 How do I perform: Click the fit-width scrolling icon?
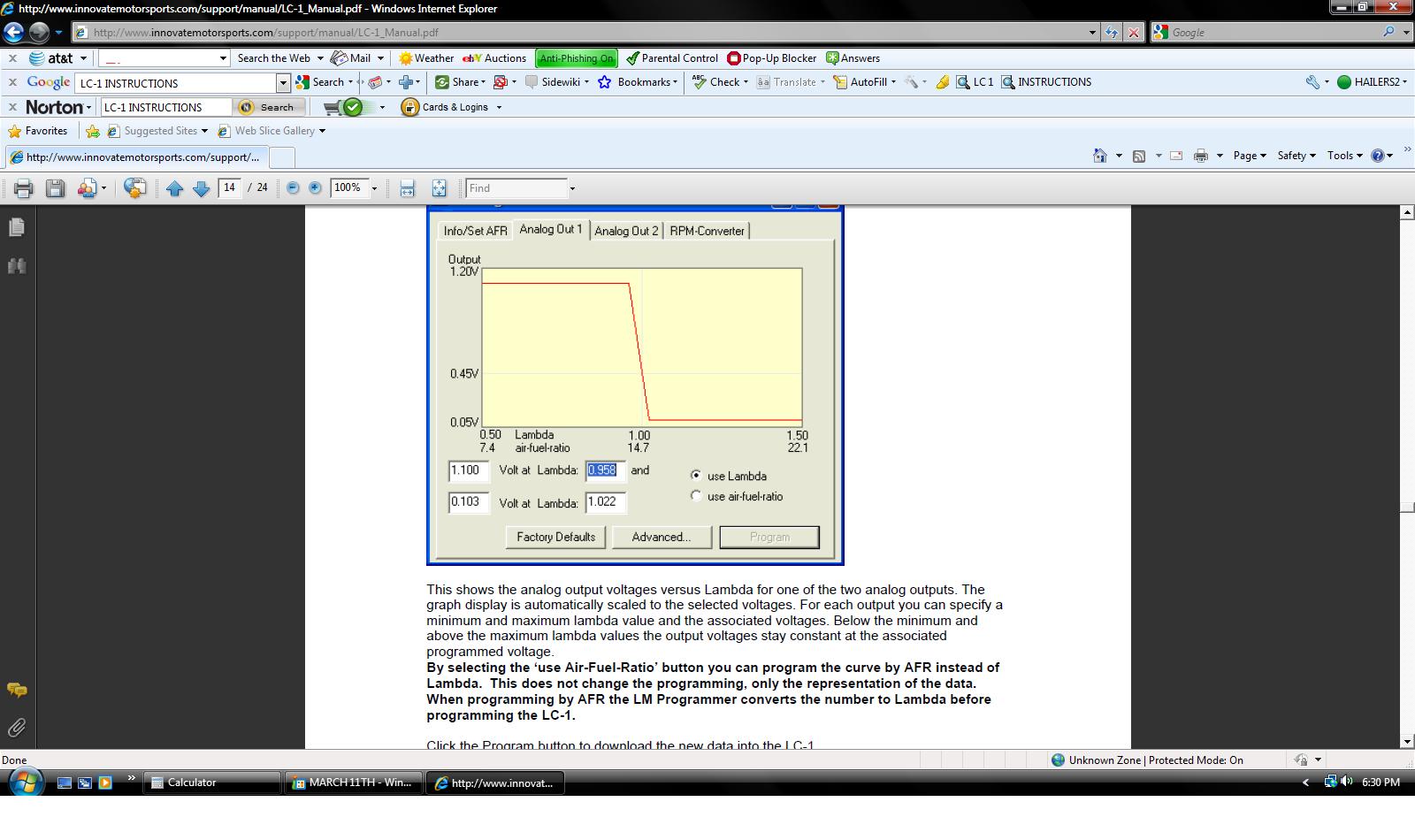[407, 188]
